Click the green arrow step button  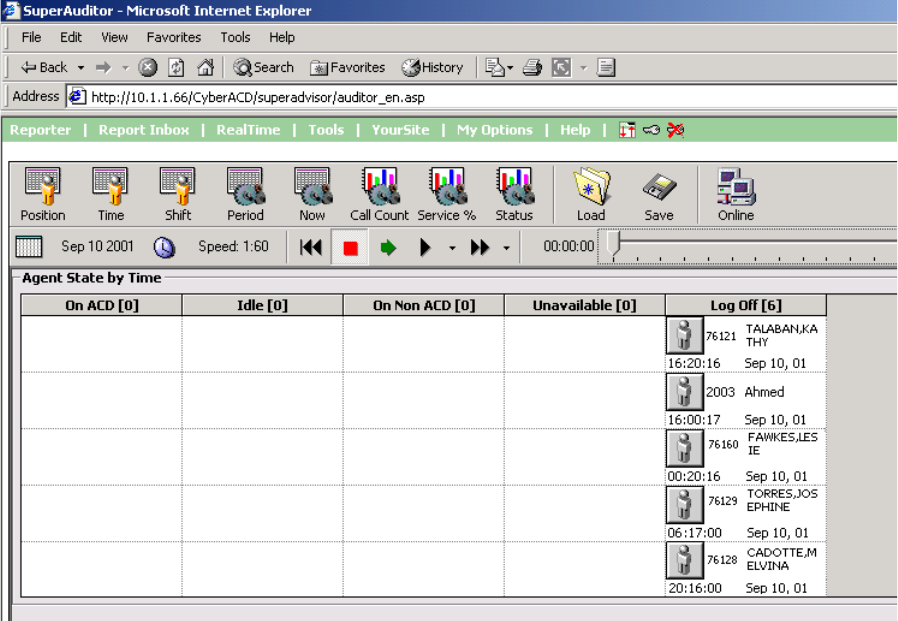click(x=388, y=247)
